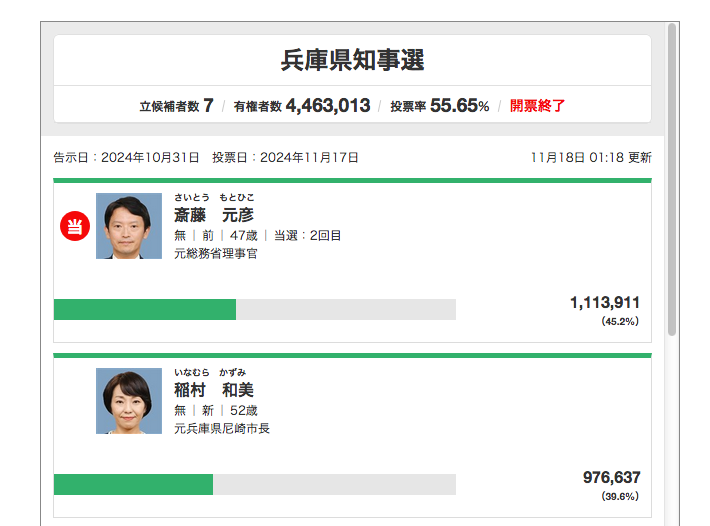Click the red 当 elected badge icon
This screenshot has height=526, width=710.
(x=75, y=226)
